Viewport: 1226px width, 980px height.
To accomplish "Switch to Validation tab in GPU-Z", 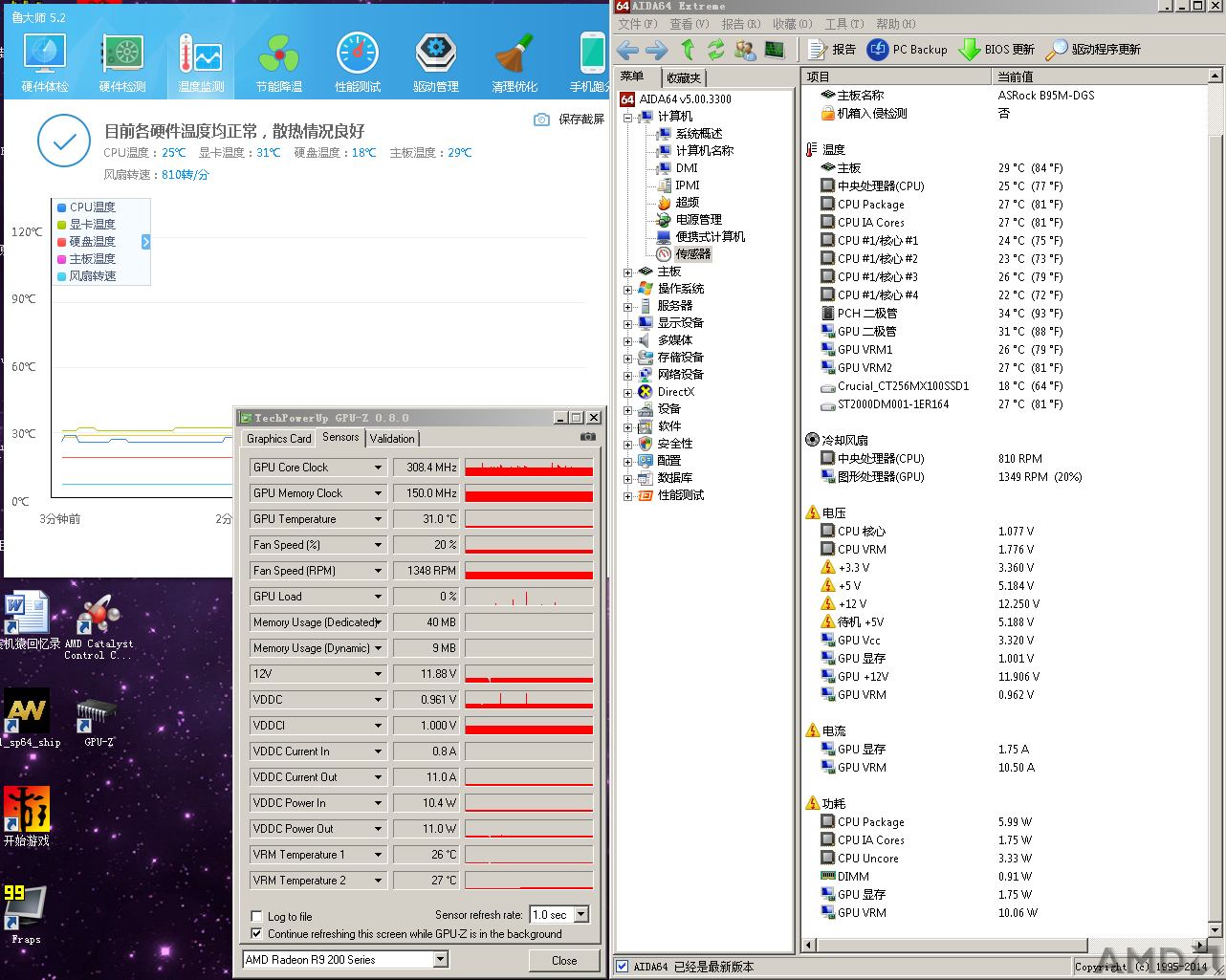I will 392,438.
